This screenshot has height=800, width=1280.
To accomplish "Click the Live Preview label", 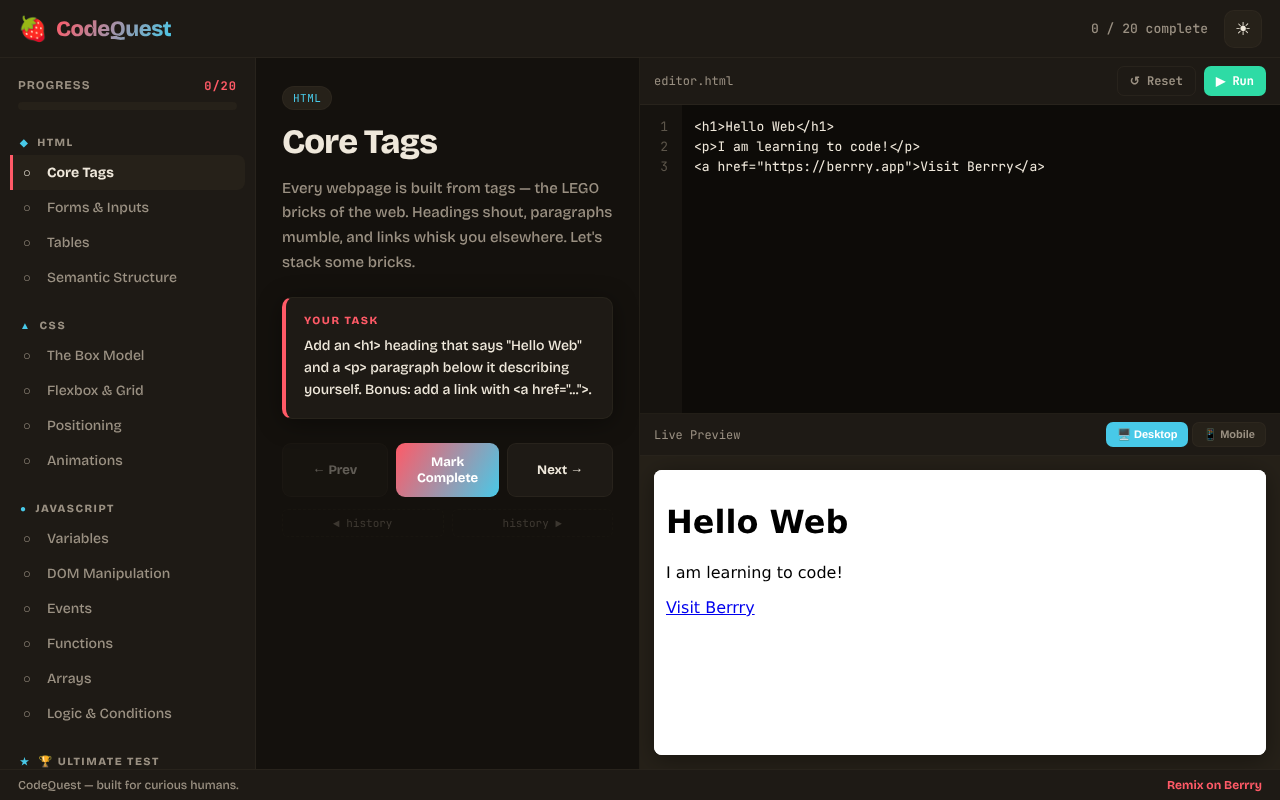I will (697, 435).
